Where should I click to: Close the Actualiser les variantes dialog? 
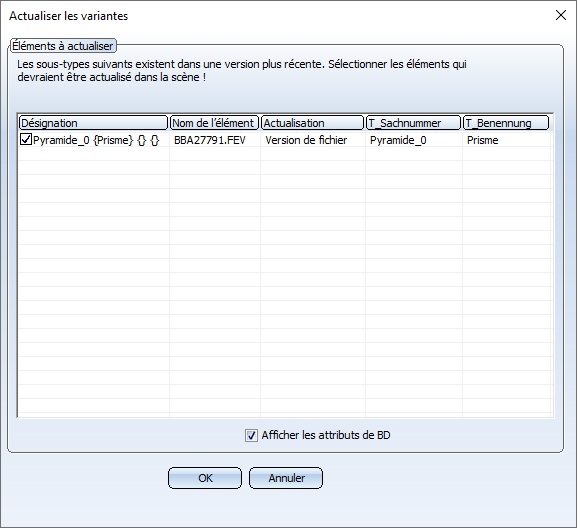click(x=561, y=15)
